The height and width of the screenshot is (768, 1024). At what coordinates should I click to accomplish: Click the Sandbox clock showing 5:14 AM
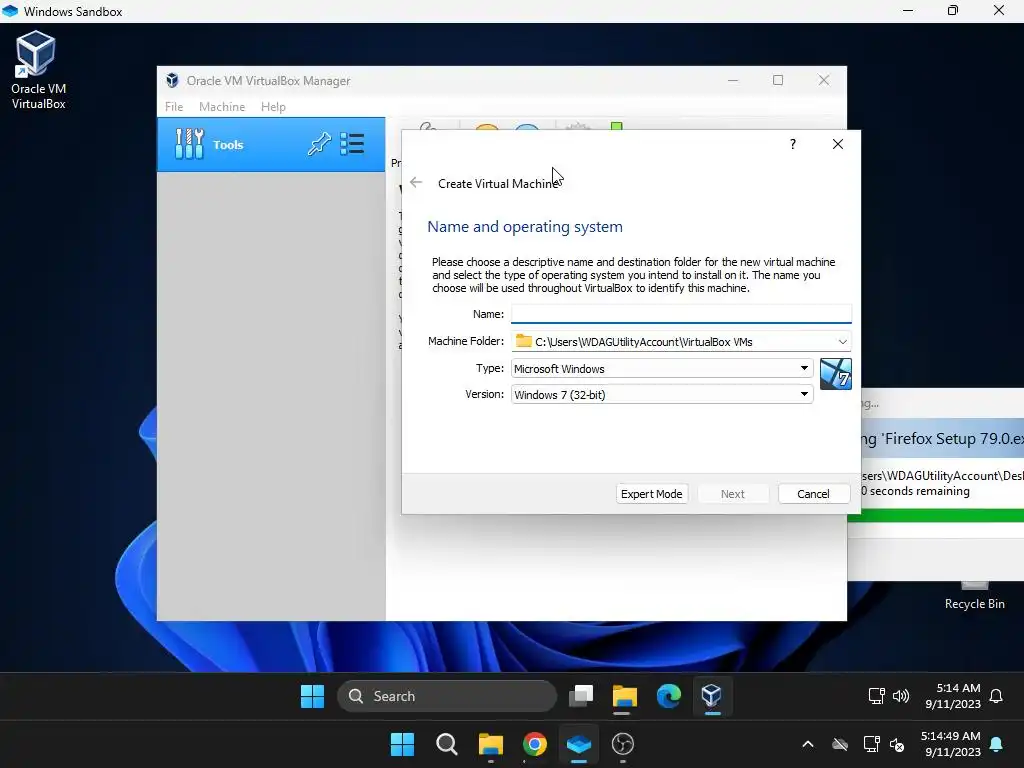coord(953,696)
